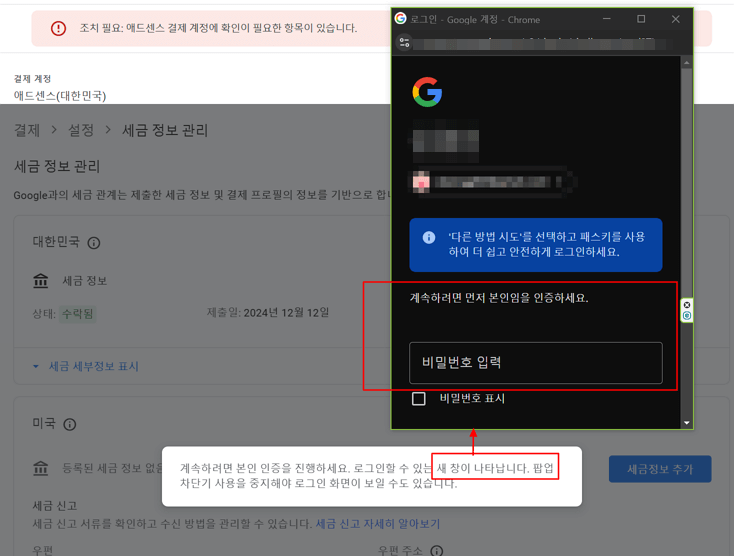Screen dimensions: 734x556
Task: Click the 세금정보 추가 button
Action: (x=660, y=469)
